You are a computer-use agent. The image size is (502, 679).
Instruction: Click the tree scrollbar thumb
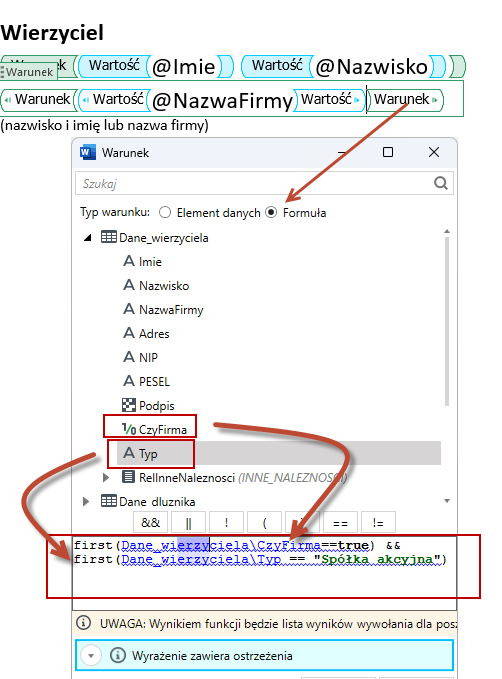click(x=447, y=321)
